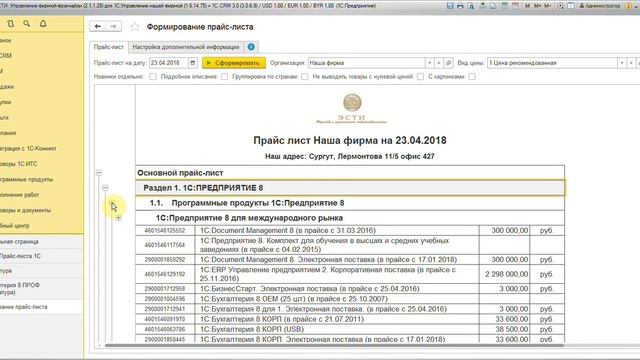Viewport: 640px width, 360px height.
Task: Open the date picker calendar icon
Action: click(x=193, y=63)
